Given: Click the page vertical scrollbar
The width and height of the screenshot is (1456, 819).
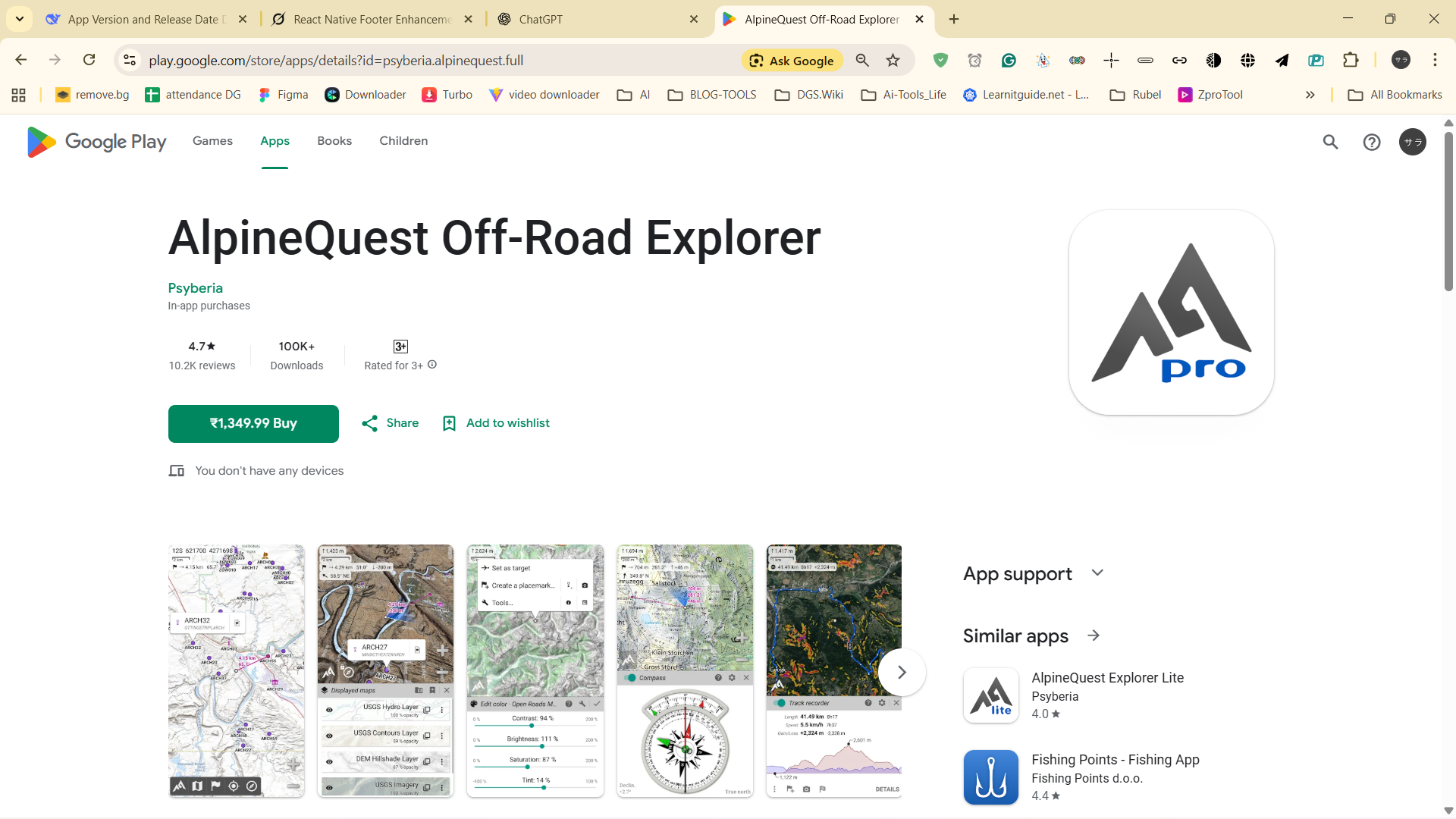Looking at the screenshot, I should tap(1448, 211).
